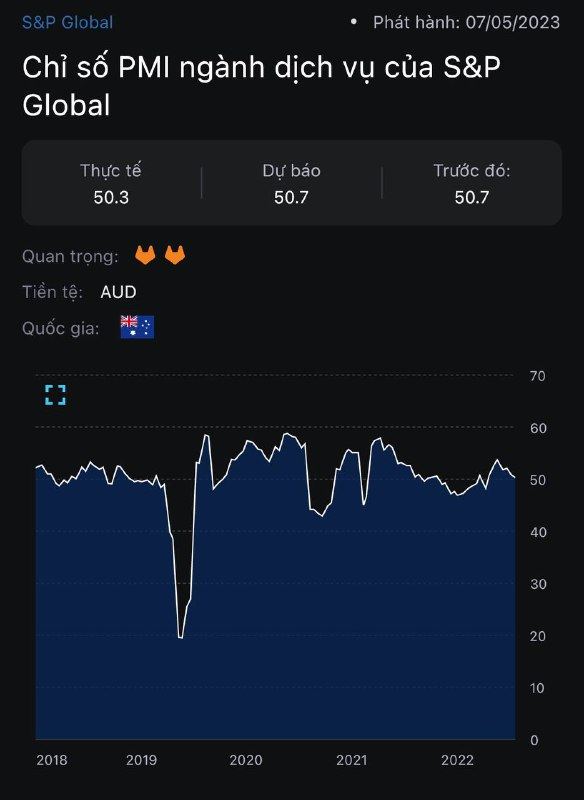
Task: Click the latest data point on chart line
Action: point(514,478)
